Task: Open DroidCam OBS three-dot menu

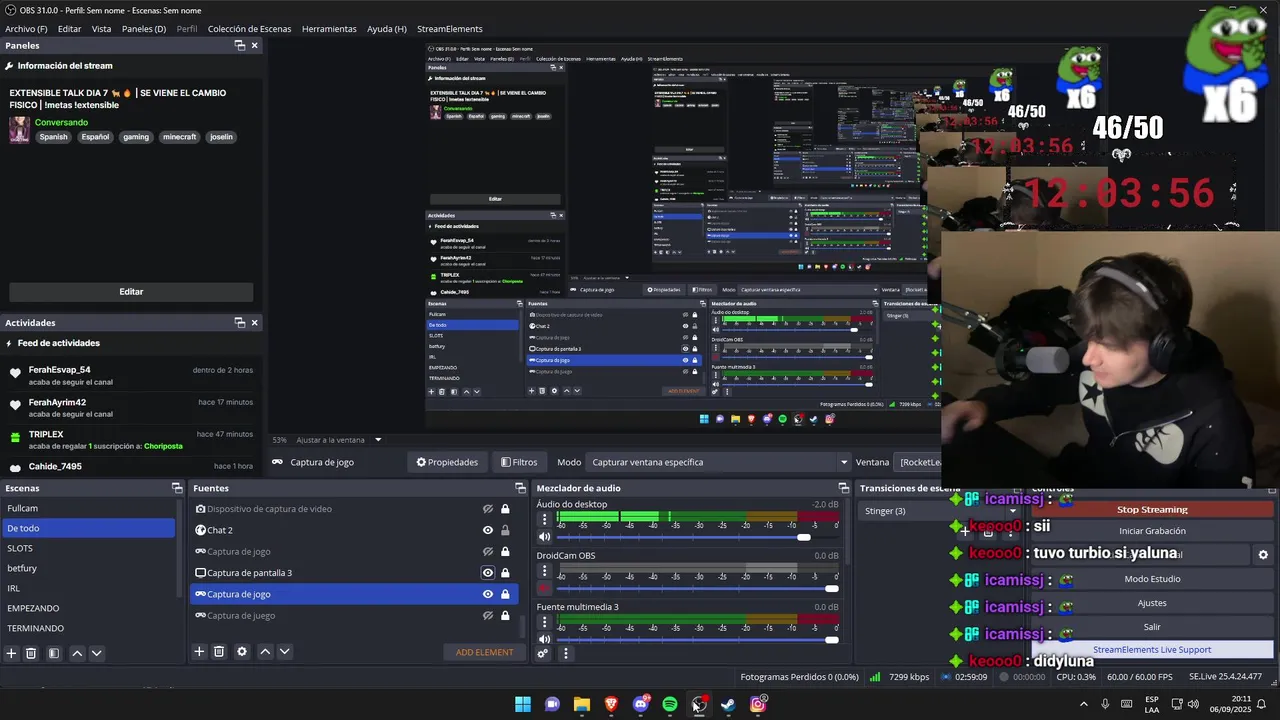Action: click(545, 571)
